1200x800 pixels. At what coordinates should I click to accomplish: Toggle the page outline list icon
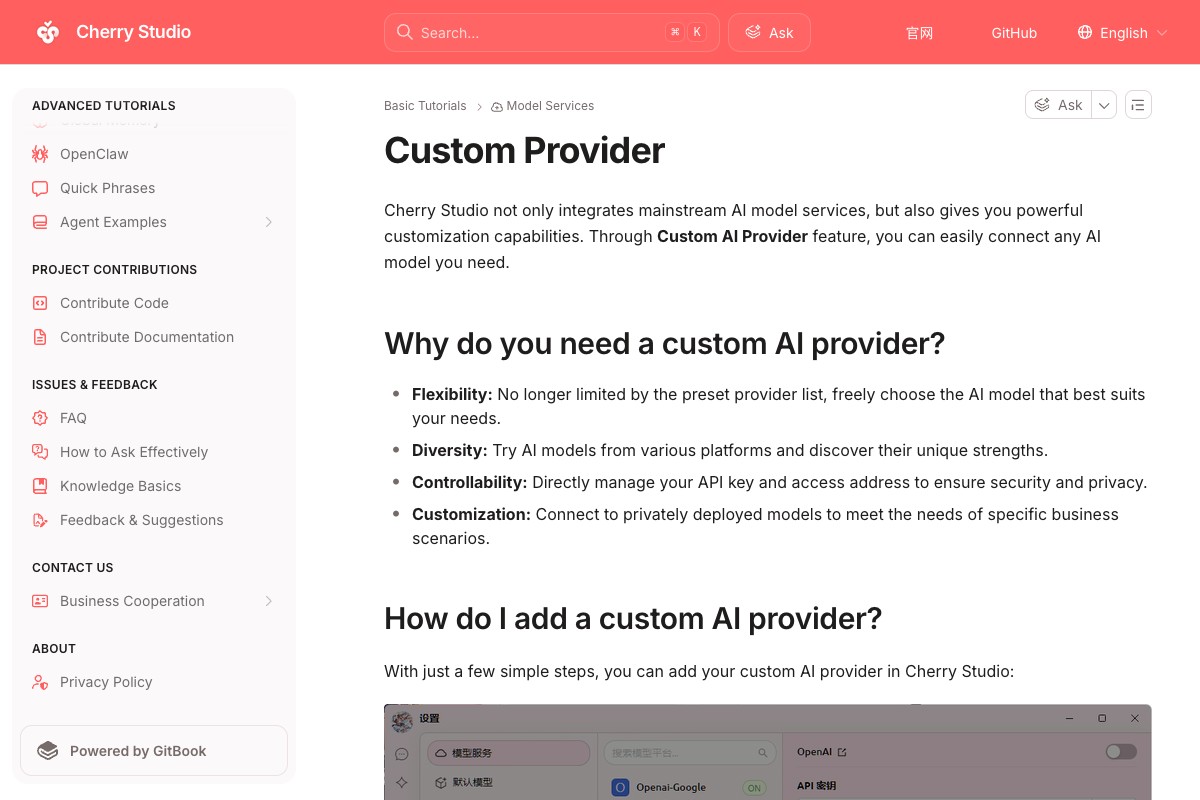[1138, 105]
